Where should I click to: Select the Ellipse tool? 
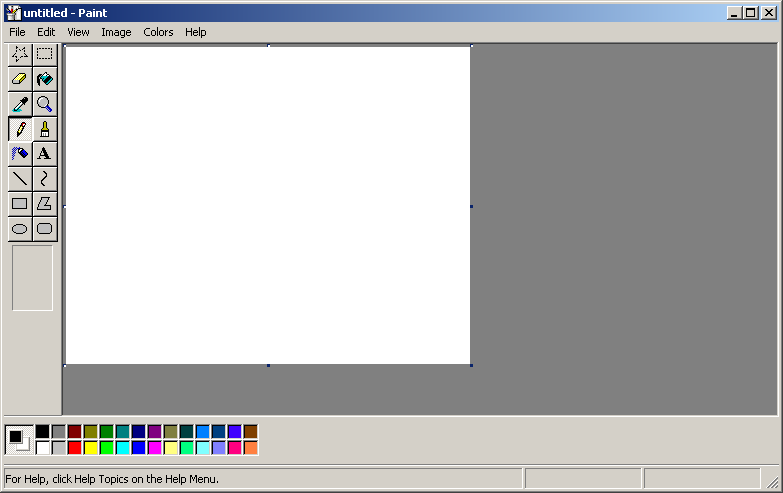(19, 229)
